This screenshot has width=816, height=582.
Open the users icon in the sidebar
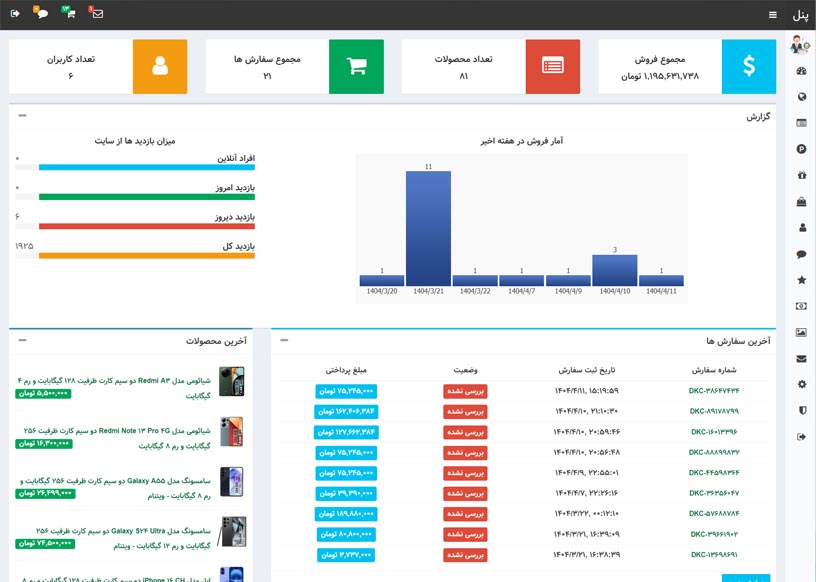pos(802,227)
